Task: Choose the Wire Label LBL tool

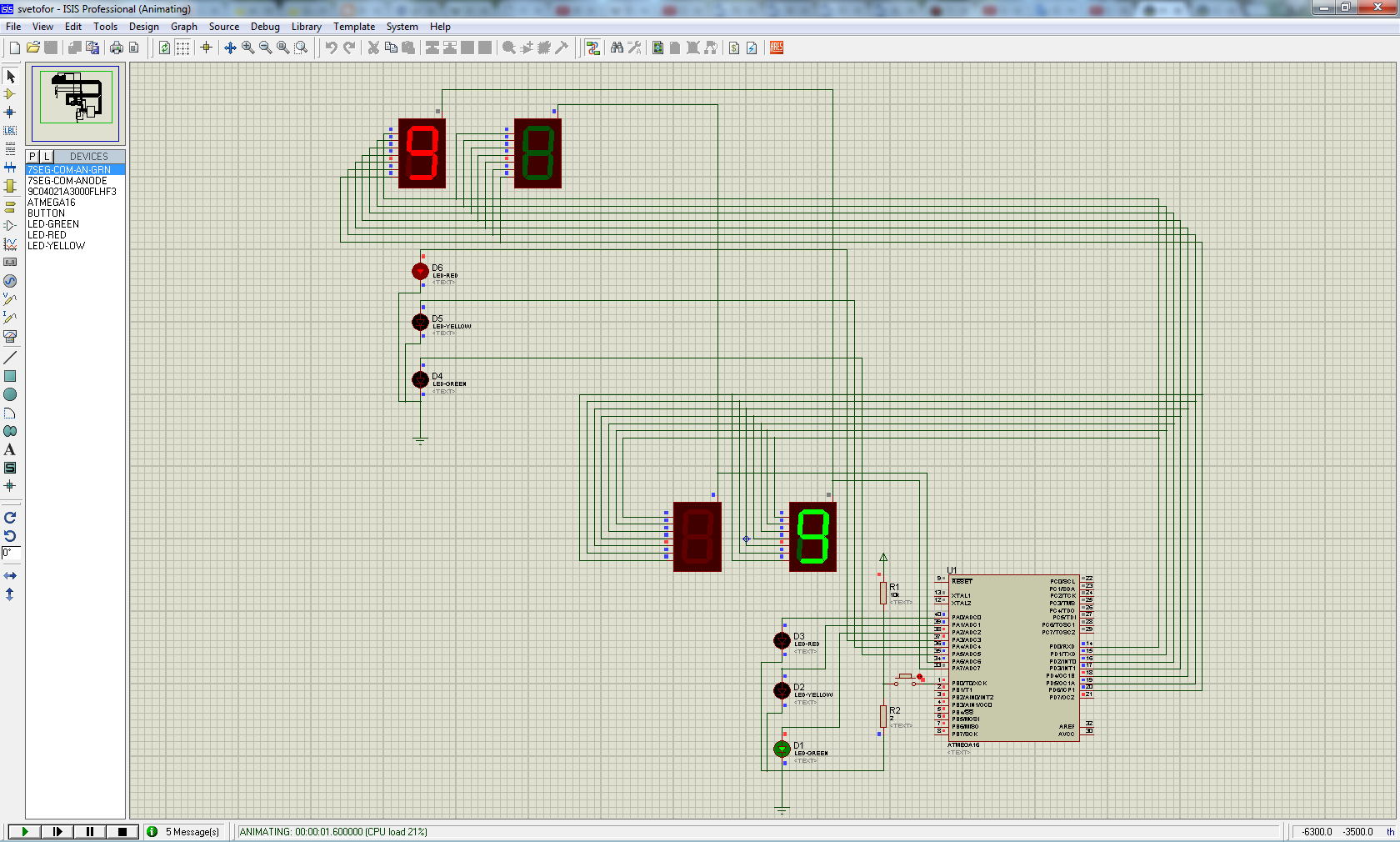Action: [x=10, y=130]
